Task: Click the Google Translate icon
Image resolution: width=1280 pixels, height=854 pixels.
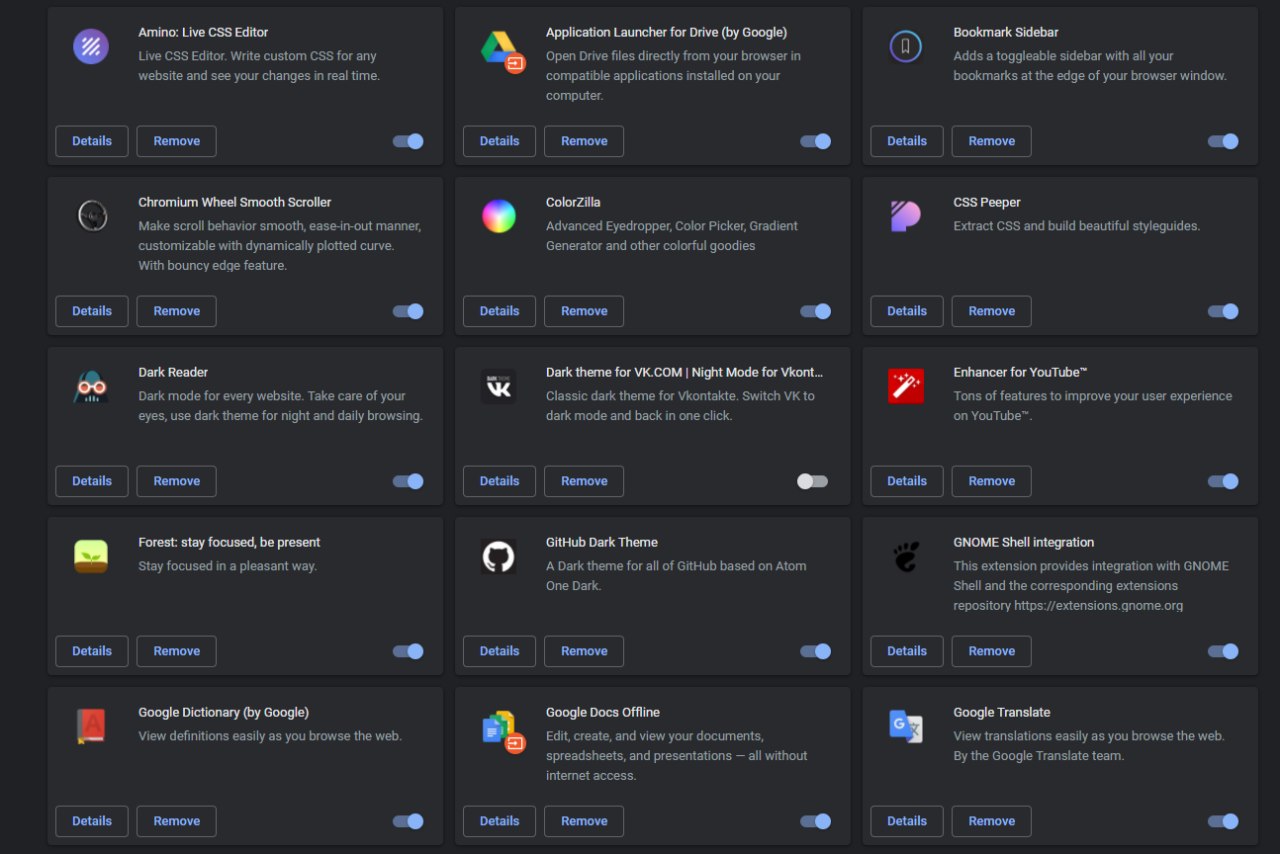Action: (x=906, y=726)
